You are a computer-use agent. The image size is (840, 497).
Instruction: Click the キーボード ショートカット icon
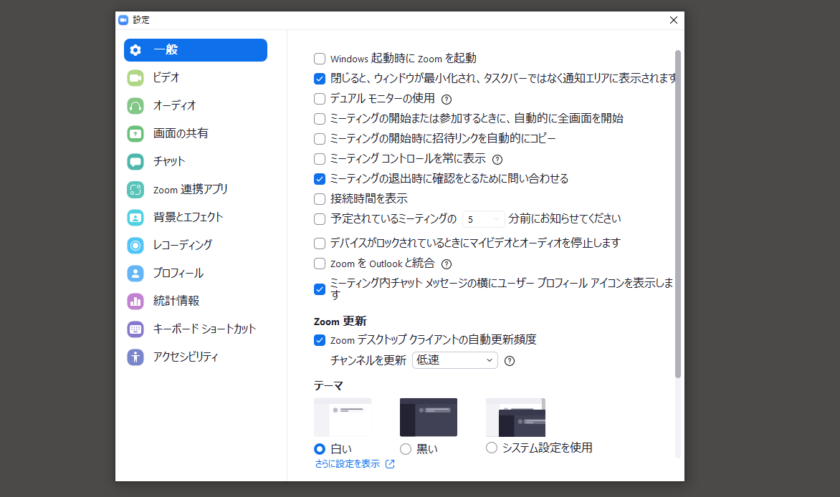pyautogui.click(x=136, y=329)
